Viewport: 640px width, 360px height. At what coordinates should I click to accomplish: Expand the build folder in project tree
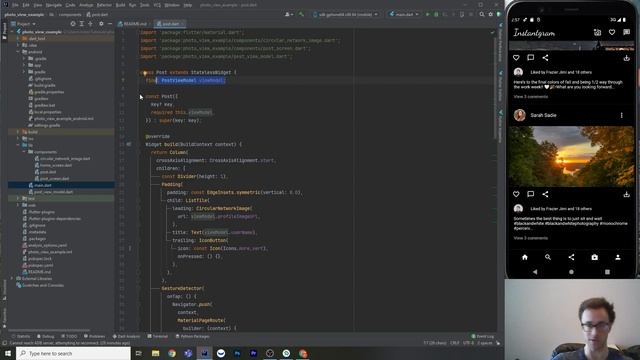(18, 132)
